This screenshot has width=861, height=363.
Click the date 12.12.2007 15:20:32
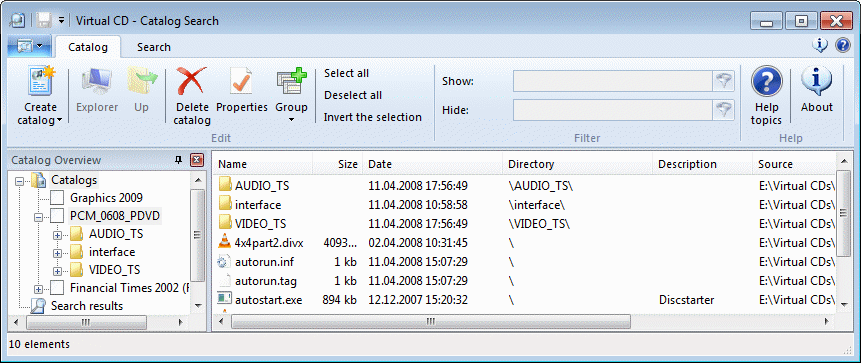click(418, 300)
